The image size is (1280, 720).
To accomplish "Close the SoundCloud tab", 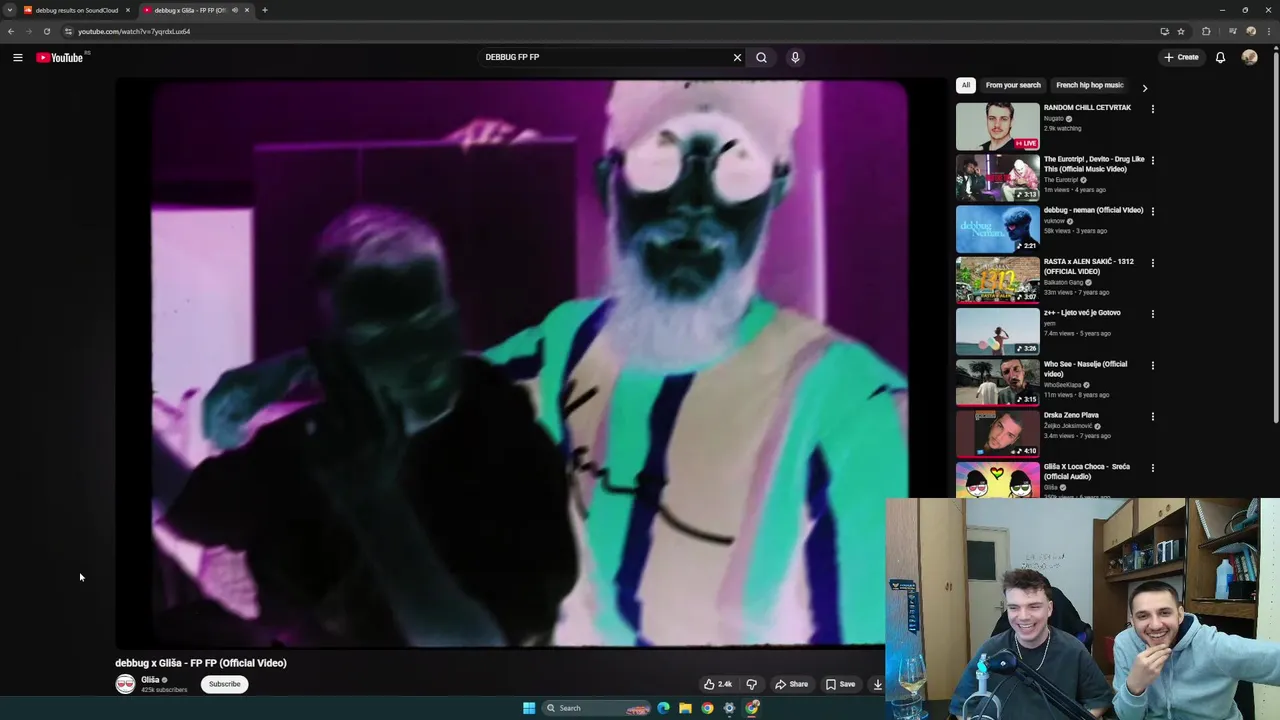I will click(x=128, y=10).
